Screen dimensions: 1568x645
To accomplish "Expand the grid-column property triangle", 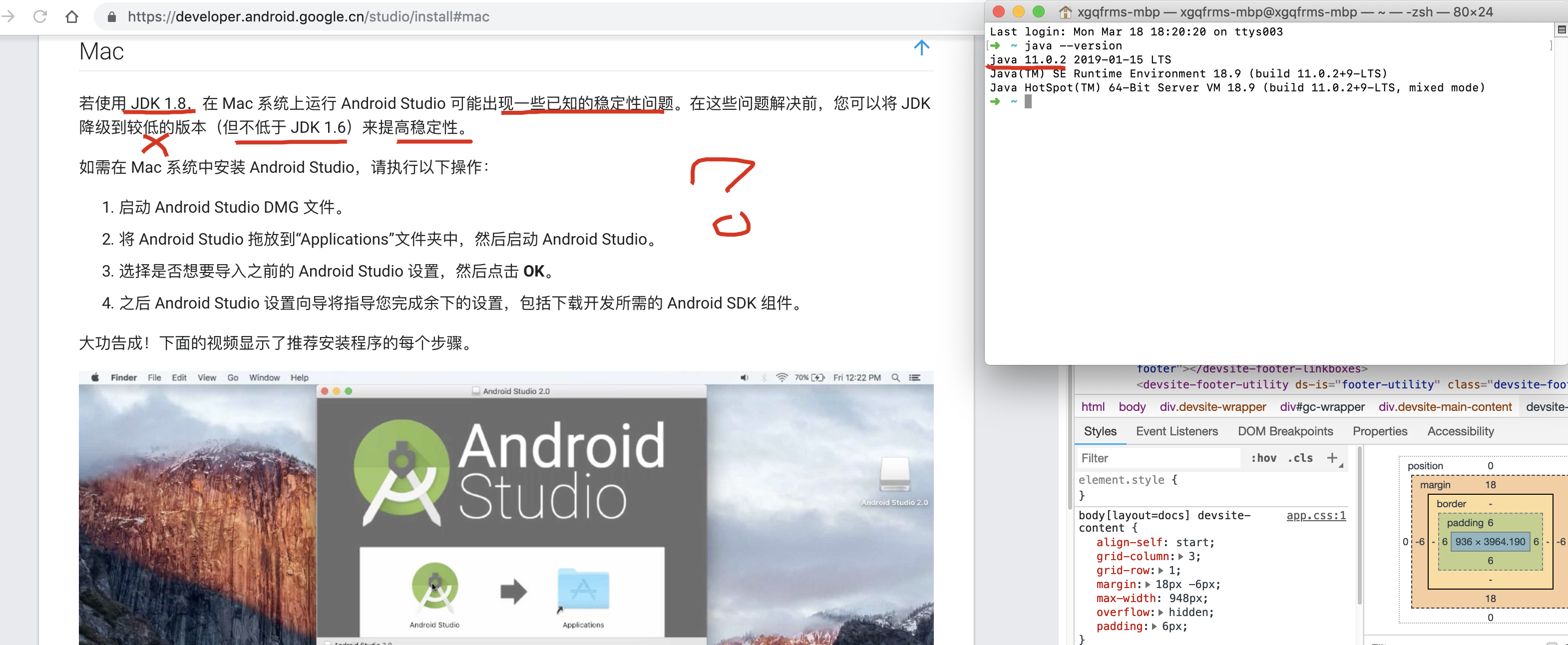I will pos(1180,556).
